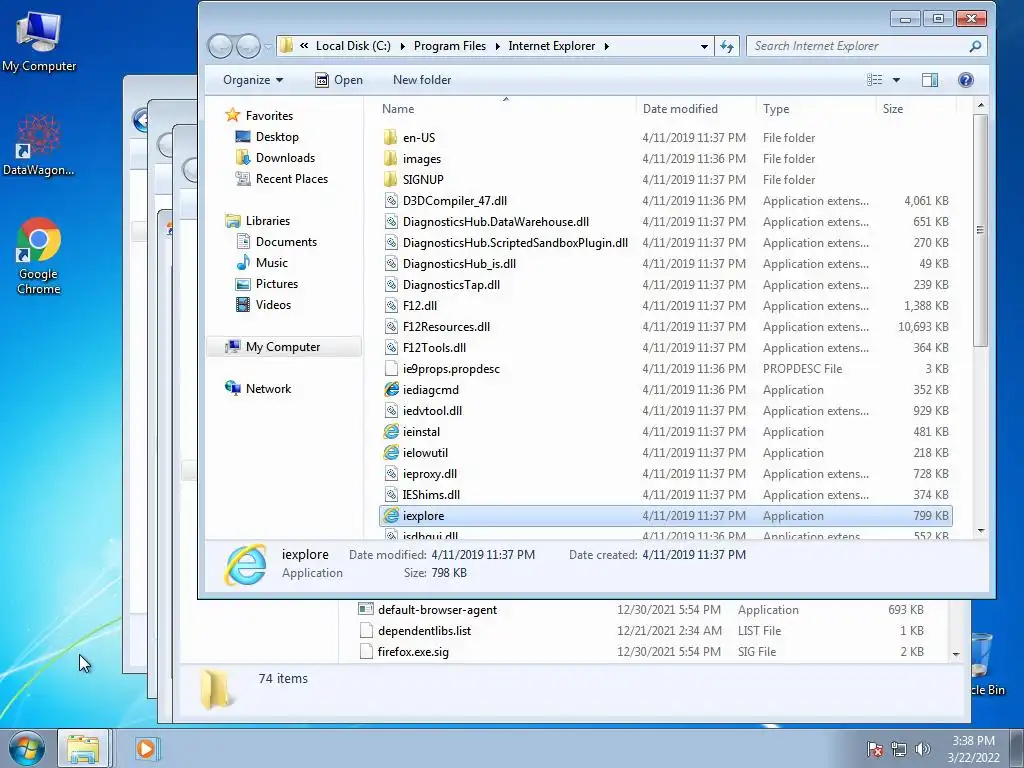The width and height of the screenshot is (1024, 768).
Task: Expand arrow after Local Disk (C:) breadcrumb
Action: click(402, 46)
